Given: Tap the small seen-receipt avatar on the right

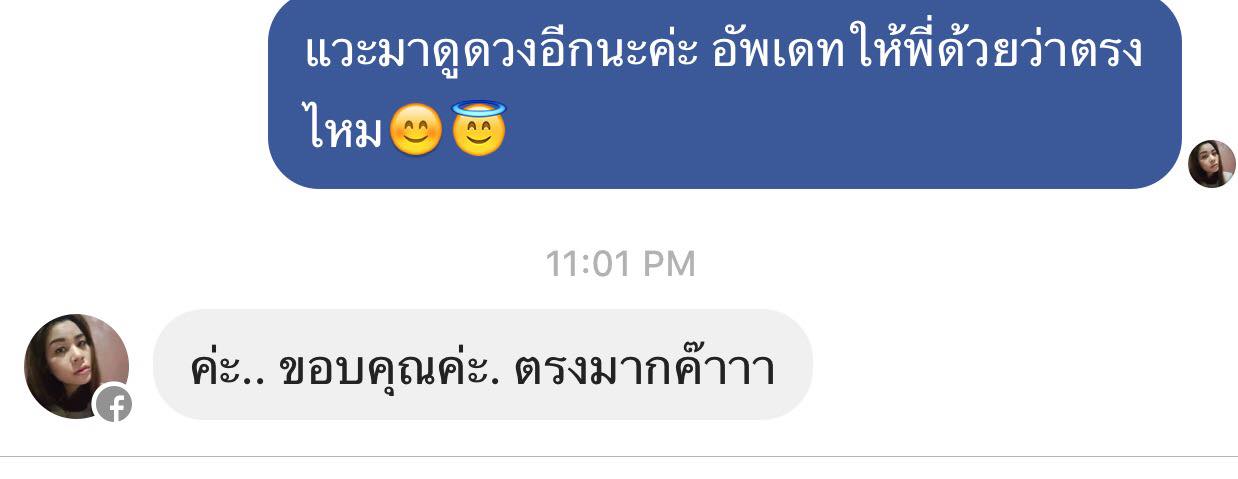Looking at the screenshot, I should (1211, 164).
